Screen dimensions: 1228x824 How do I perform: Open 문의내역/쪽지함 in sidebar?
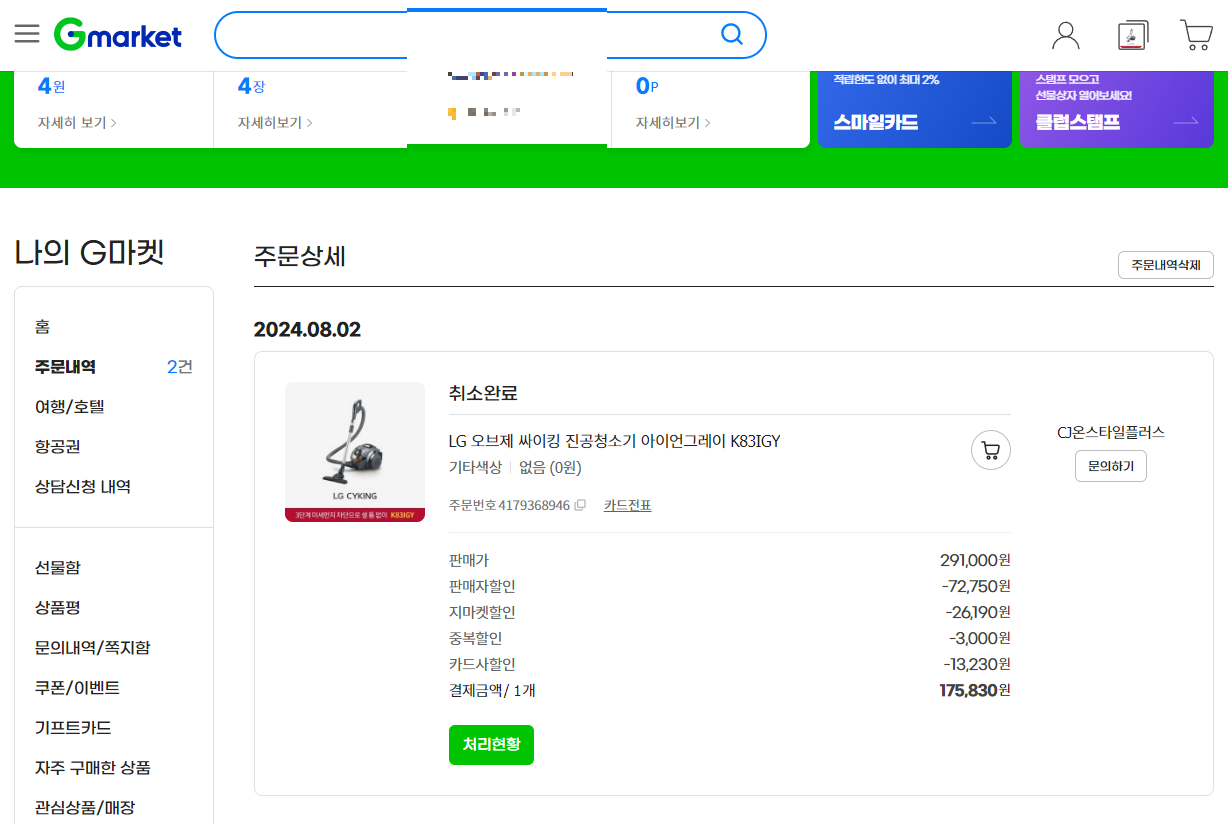[x=92, y=648]
